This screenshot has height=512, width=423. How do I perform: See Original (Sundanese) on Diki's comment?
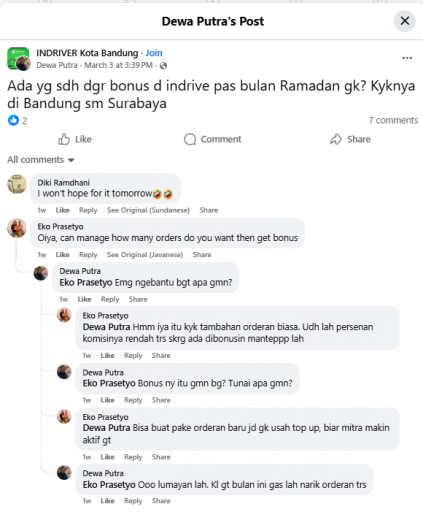click(x=148, y=210)
